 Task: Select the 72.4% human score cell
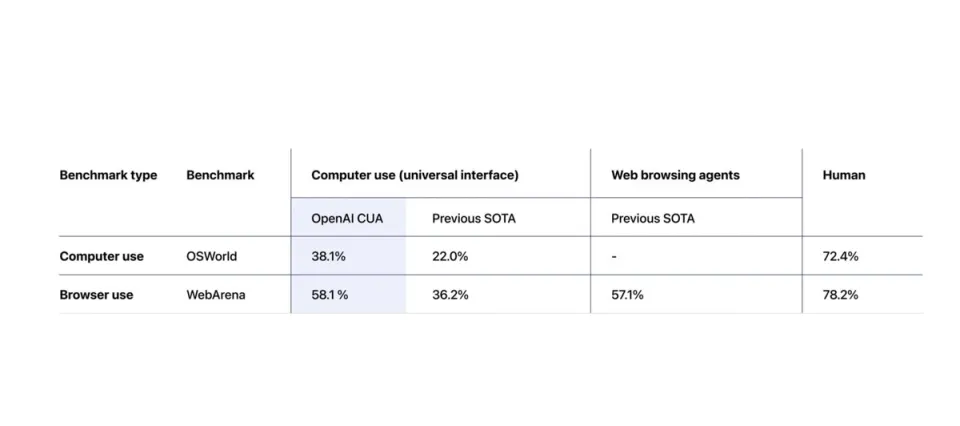[840, 256]
